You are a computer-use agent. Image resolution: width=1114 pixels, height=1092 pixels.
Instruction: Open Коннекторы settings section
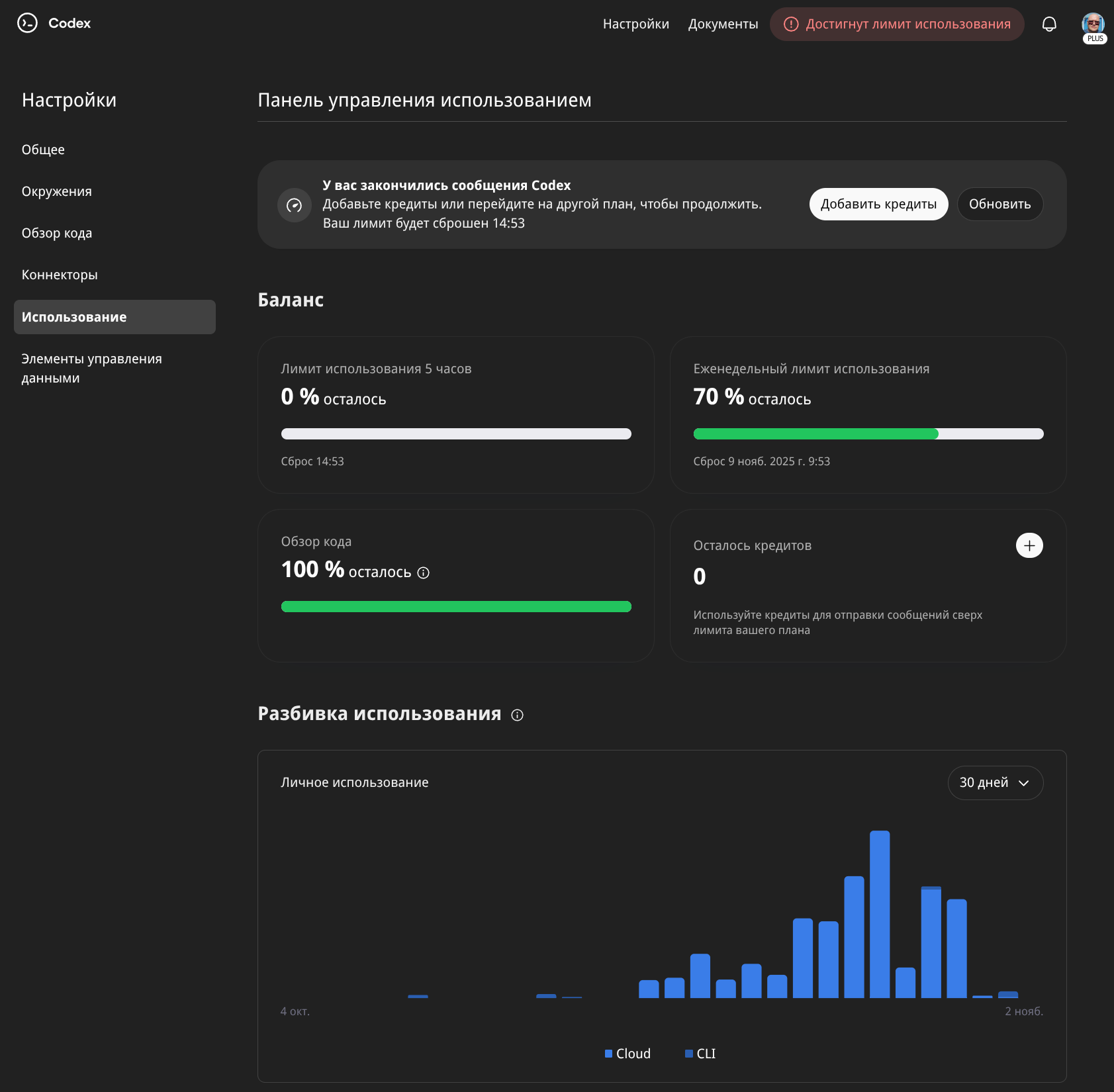[60, 275]
